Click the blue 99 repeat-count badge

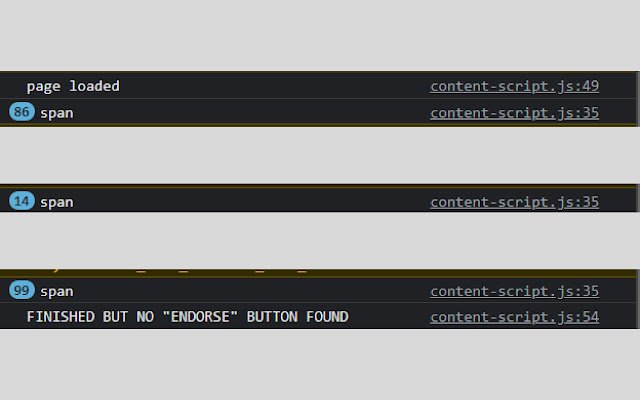22,290
